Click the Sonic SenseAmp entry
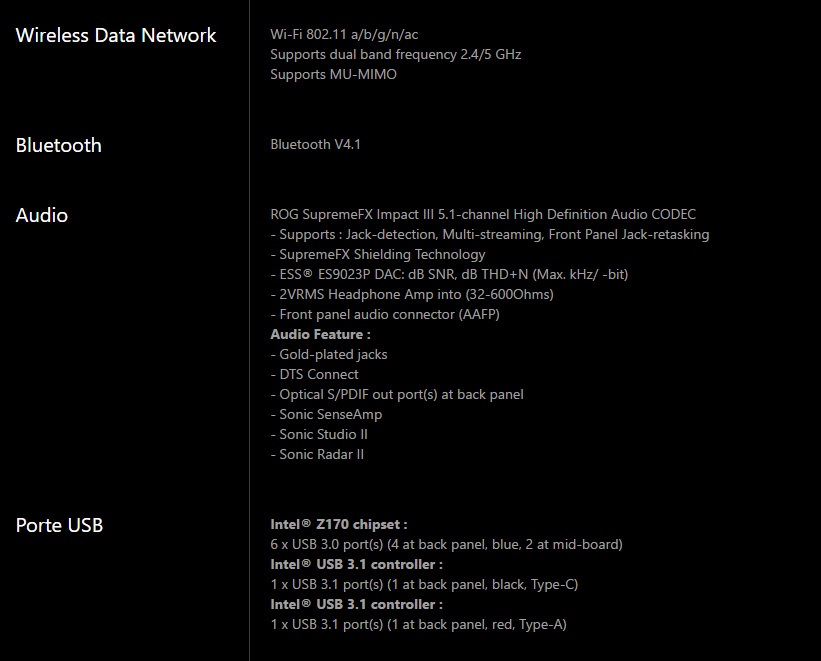The width and height of the screenshot is (821, 661). (x=326, y=414)
